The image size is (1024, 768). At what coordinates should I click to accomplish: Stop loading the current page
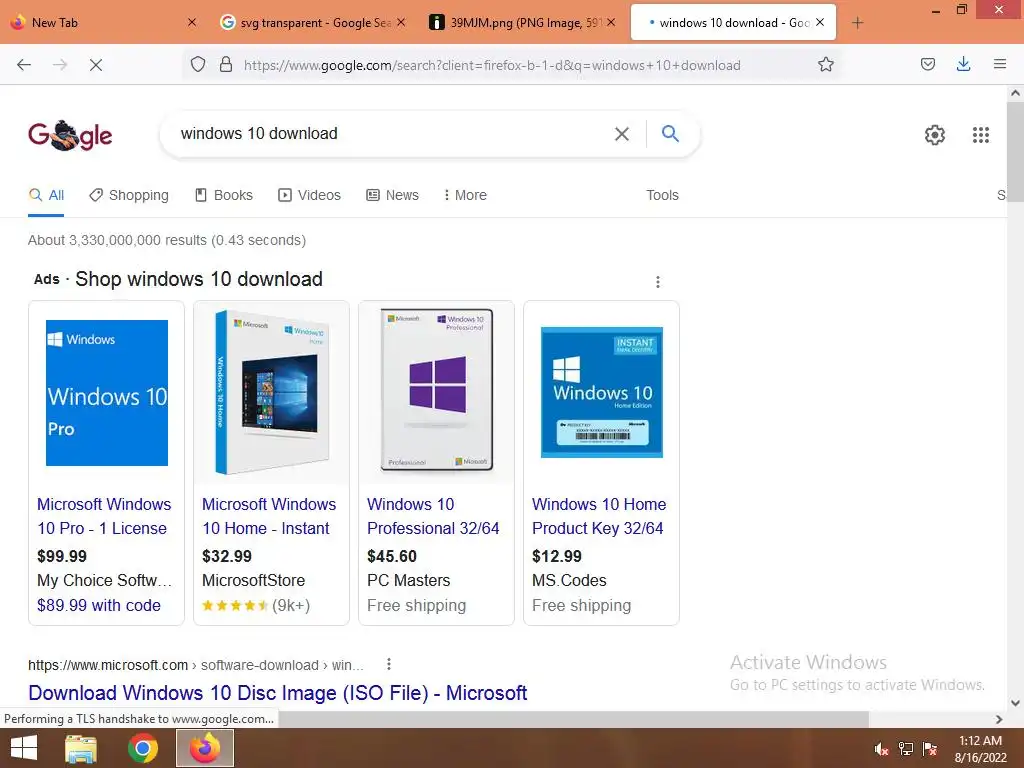pyautogui.click(x=96, y=65)
